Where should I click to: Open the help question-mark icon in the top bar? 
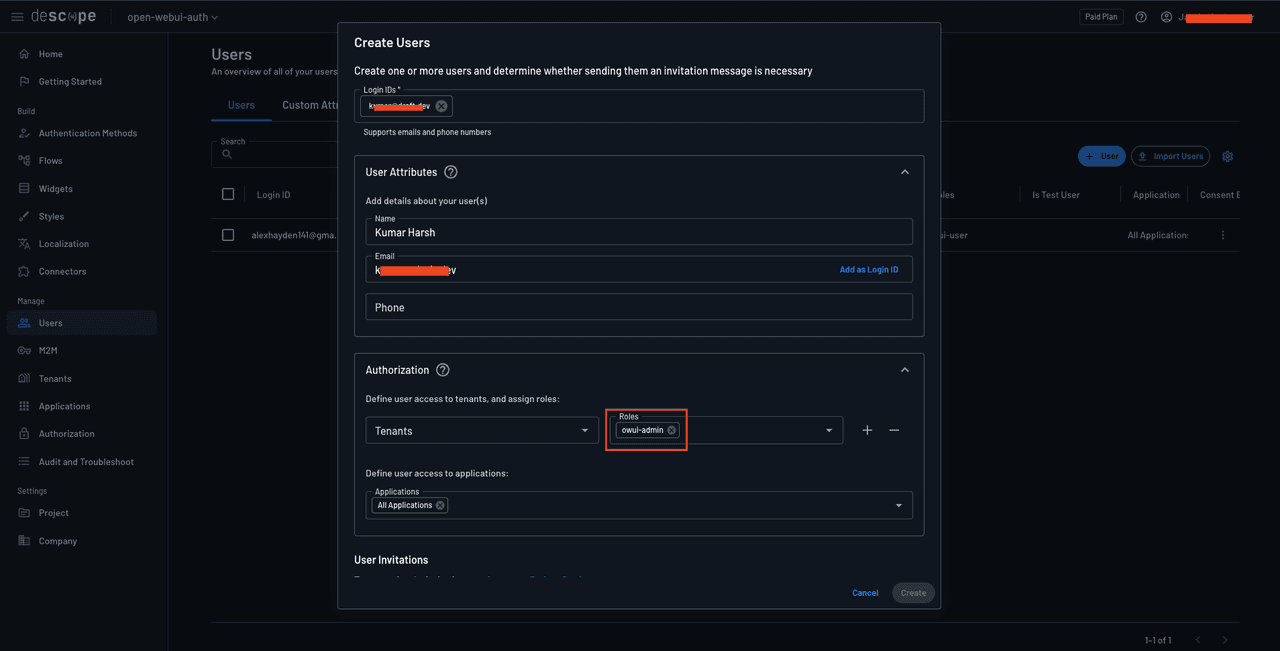tap(1141, 16)
